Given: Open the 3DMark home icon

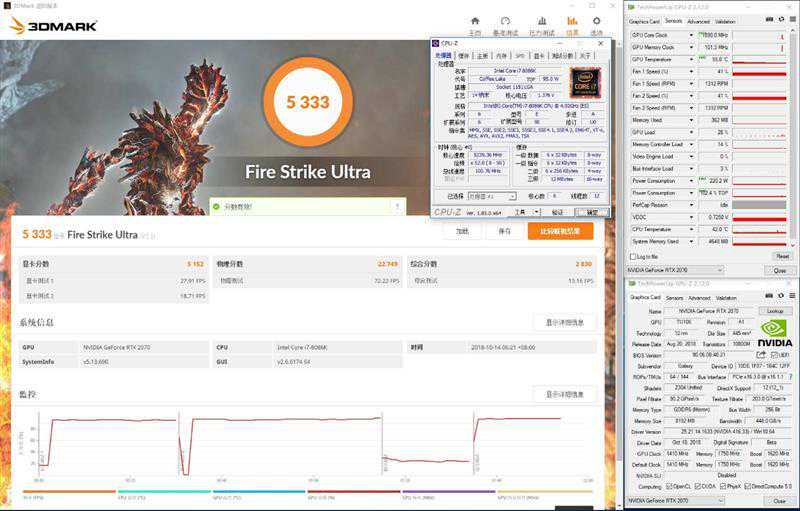Looking at the screenshot, I should (x=476, y=22).
